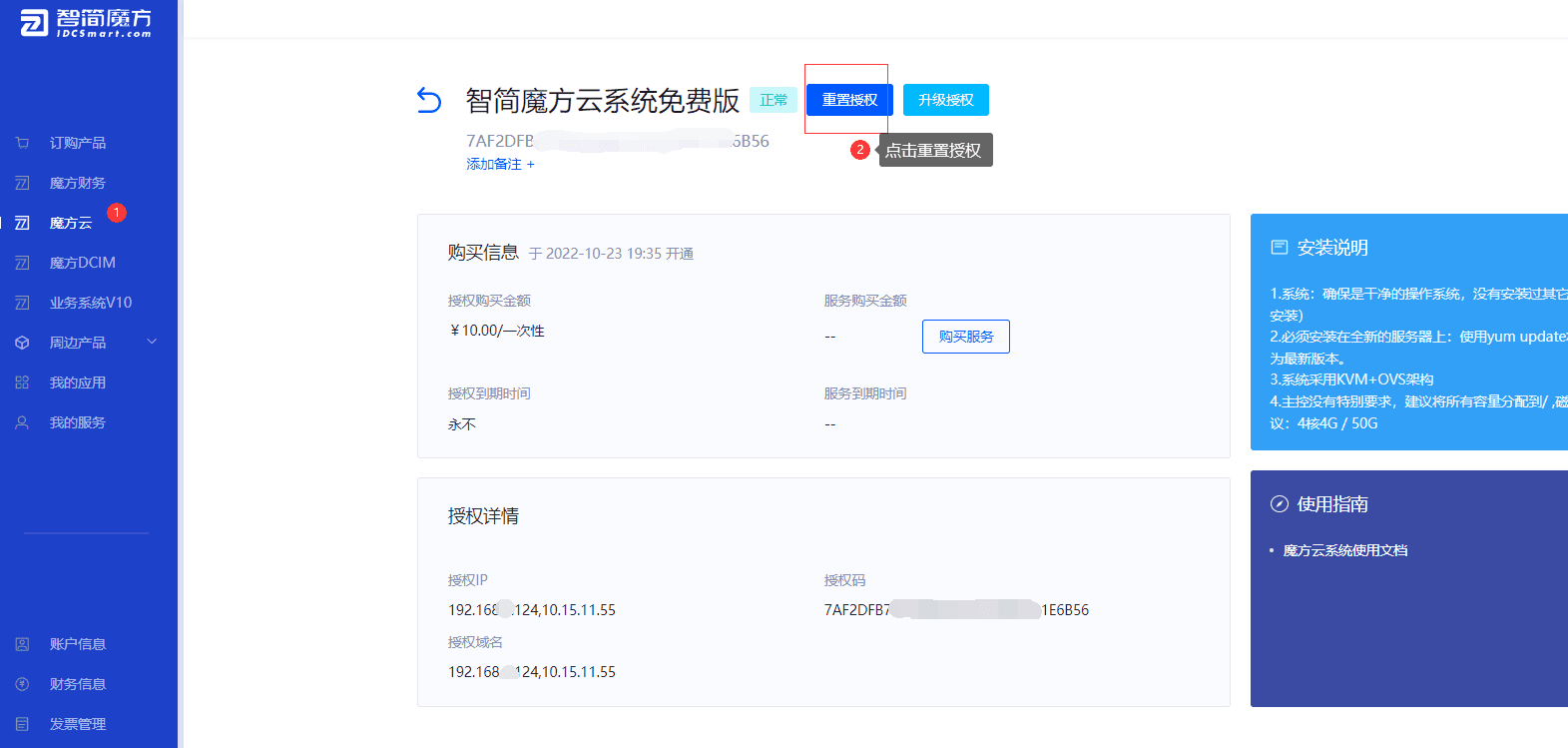Click the 授权IP label

[x=468, y=580]
